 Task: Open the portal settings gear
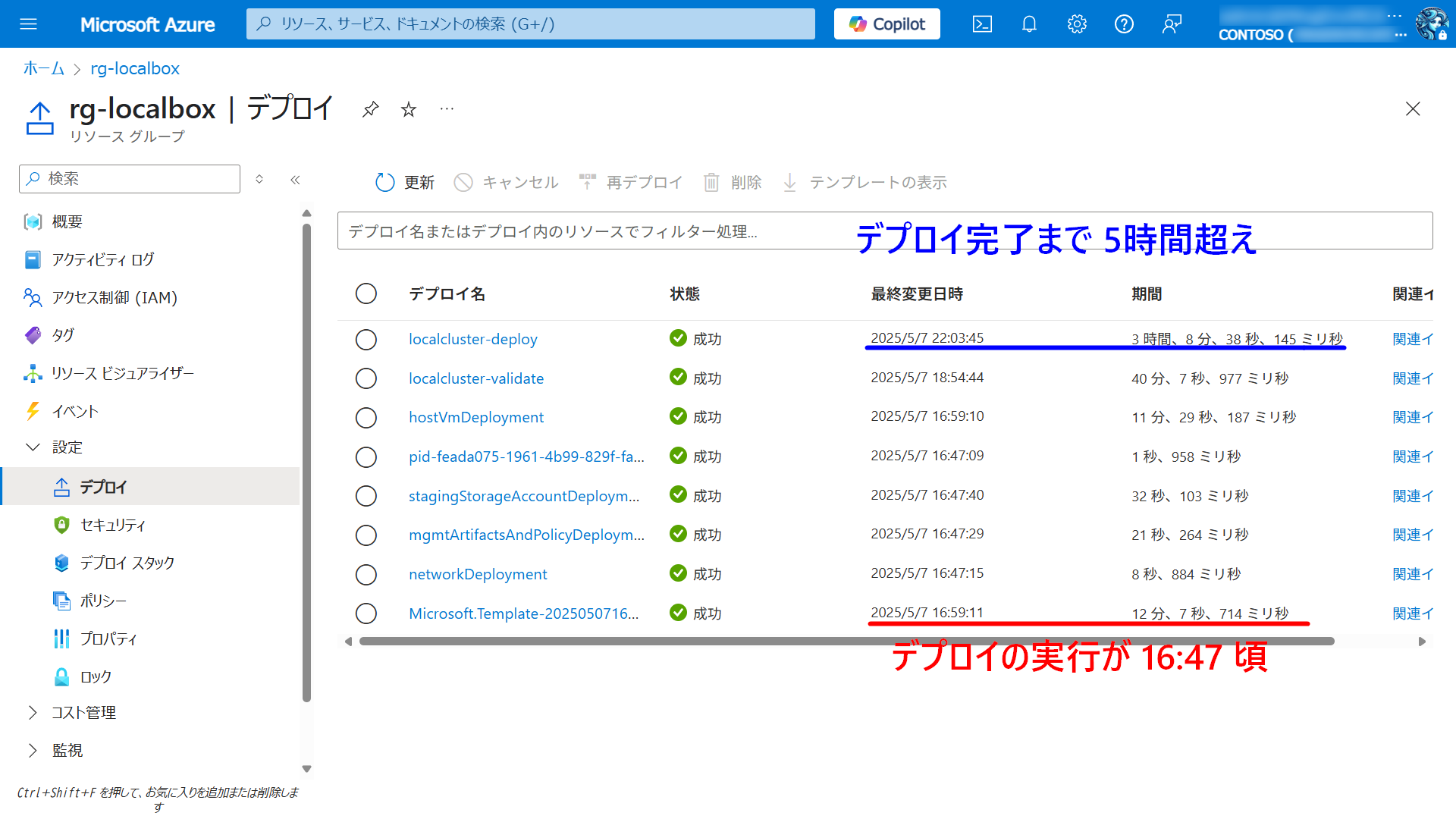(x=1076, y=24)
